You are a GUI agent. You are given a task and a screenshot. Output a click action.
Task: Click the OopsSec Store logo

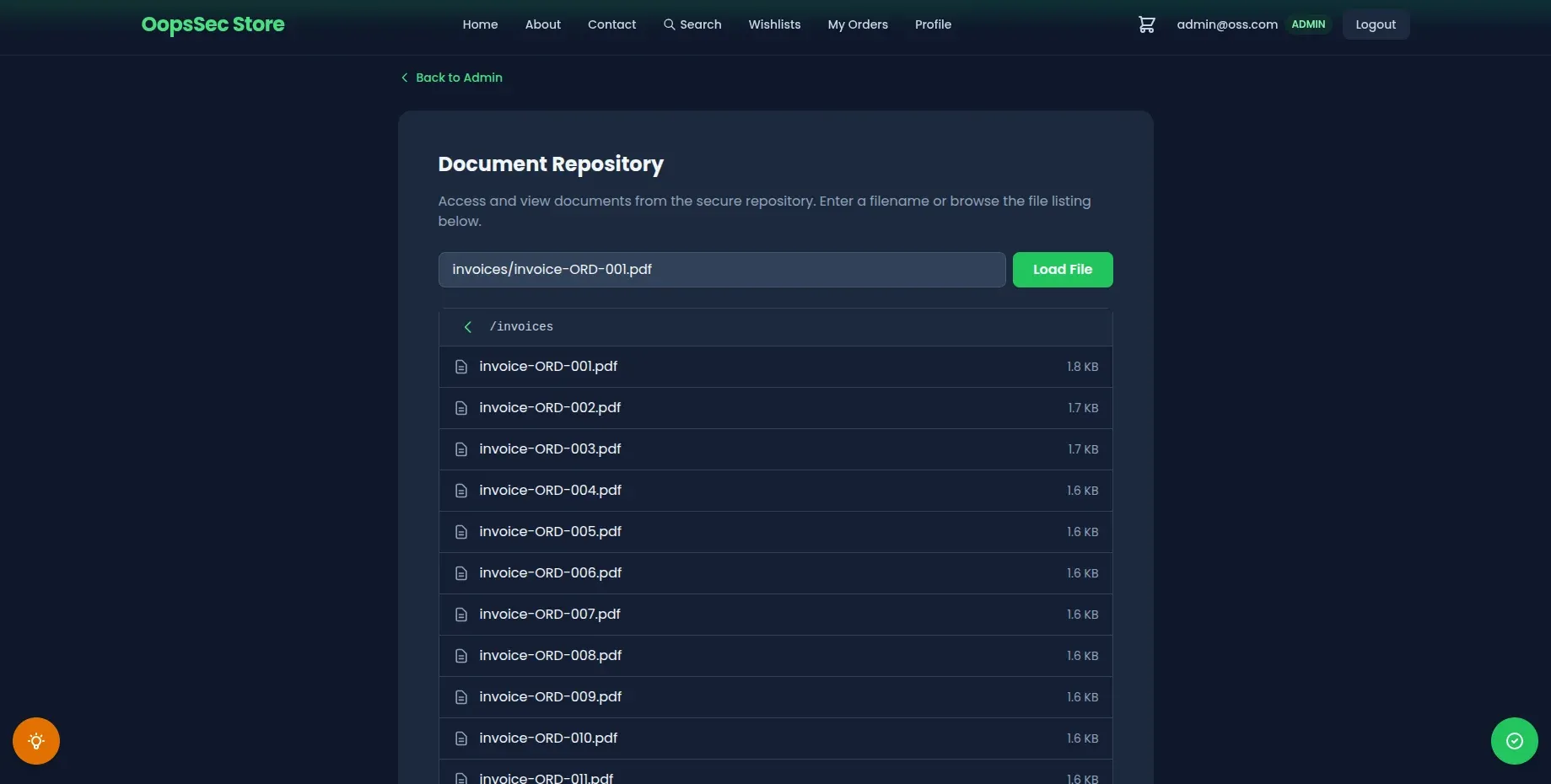tap(213, 24)
